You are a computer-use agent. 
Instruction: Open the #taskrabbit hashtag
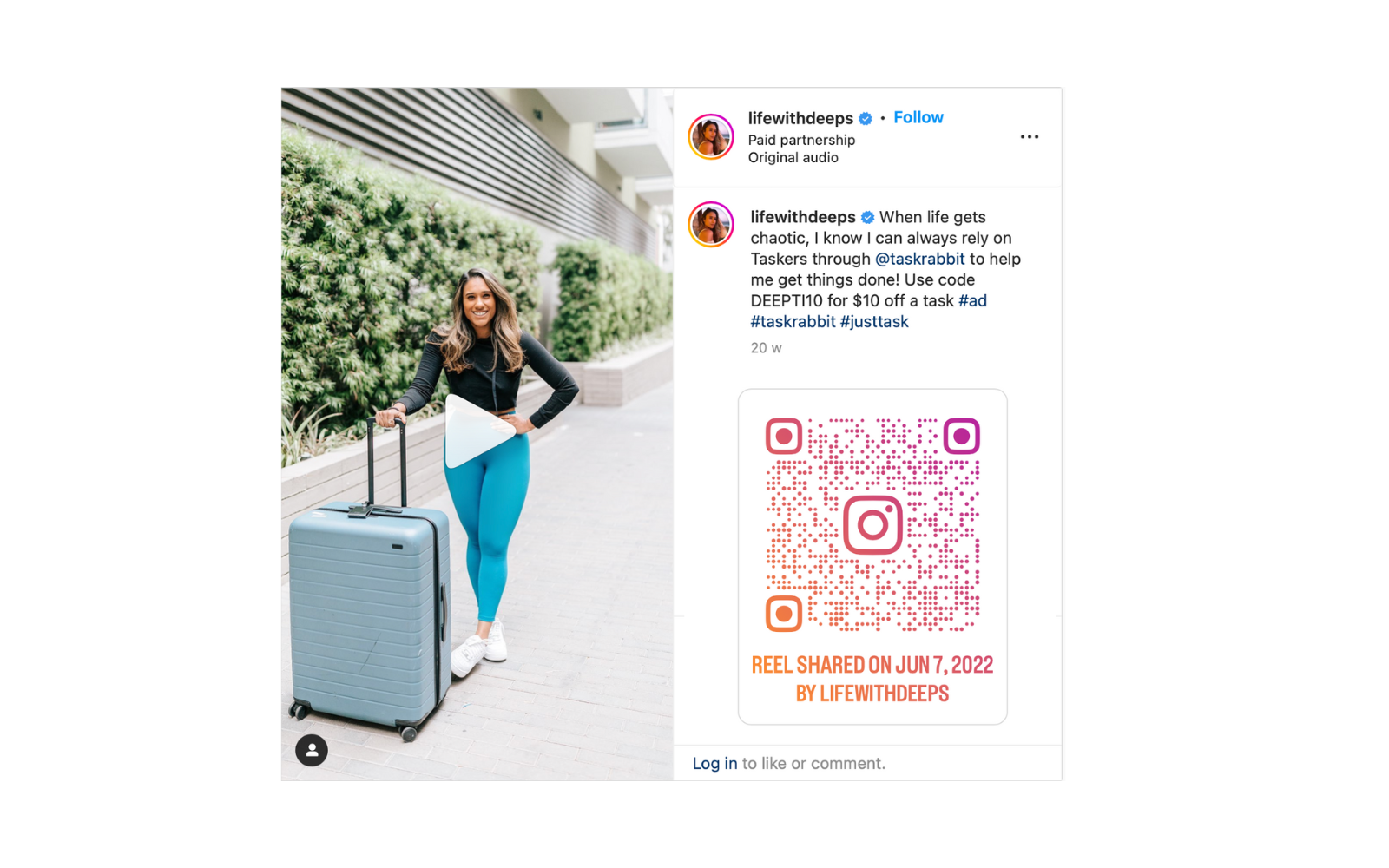[x=793, y=321]
